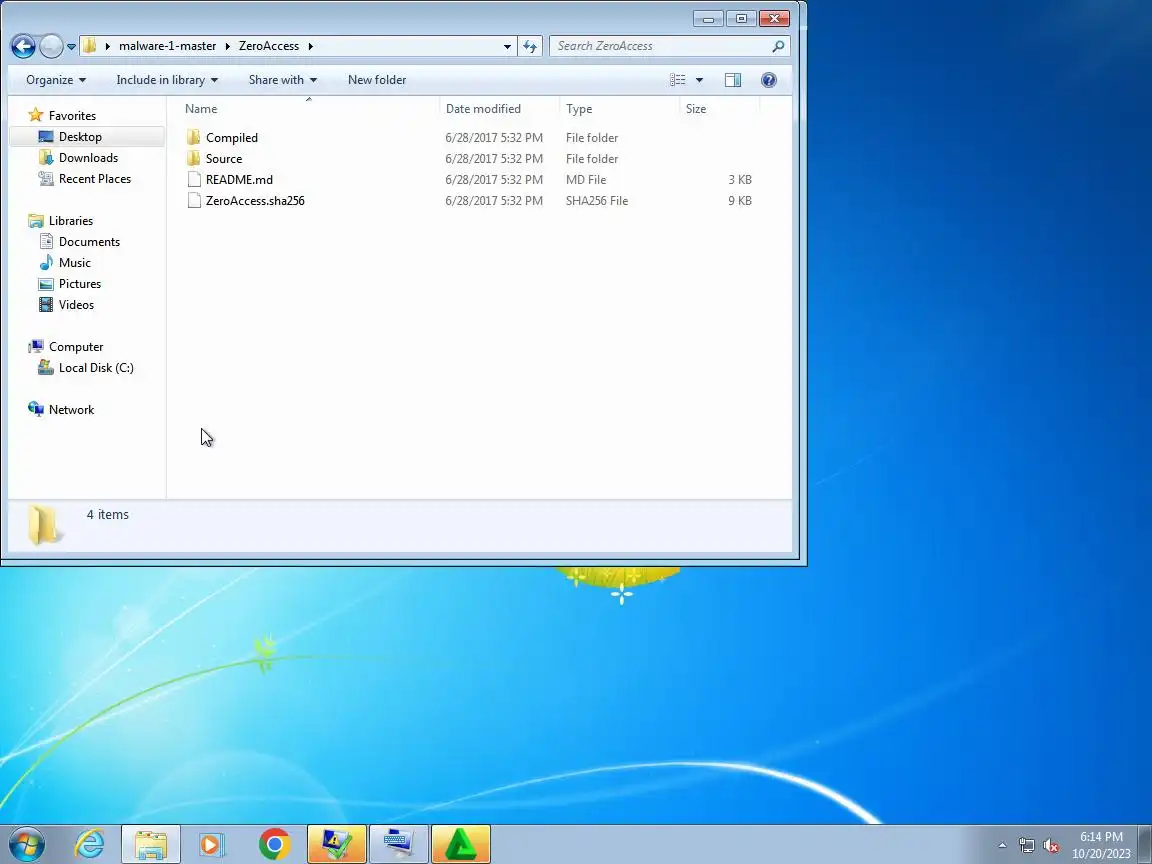Image resolution: width=1152 pixels, height=864 pixels.
Task: Open the keyboard and monitor taskbar app
Action: click(399, 844)
